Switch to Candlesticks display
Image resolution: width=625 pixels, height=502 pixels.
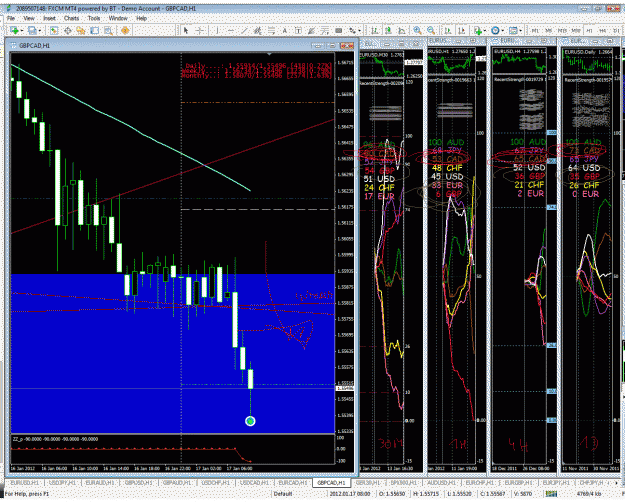(388, 30)
